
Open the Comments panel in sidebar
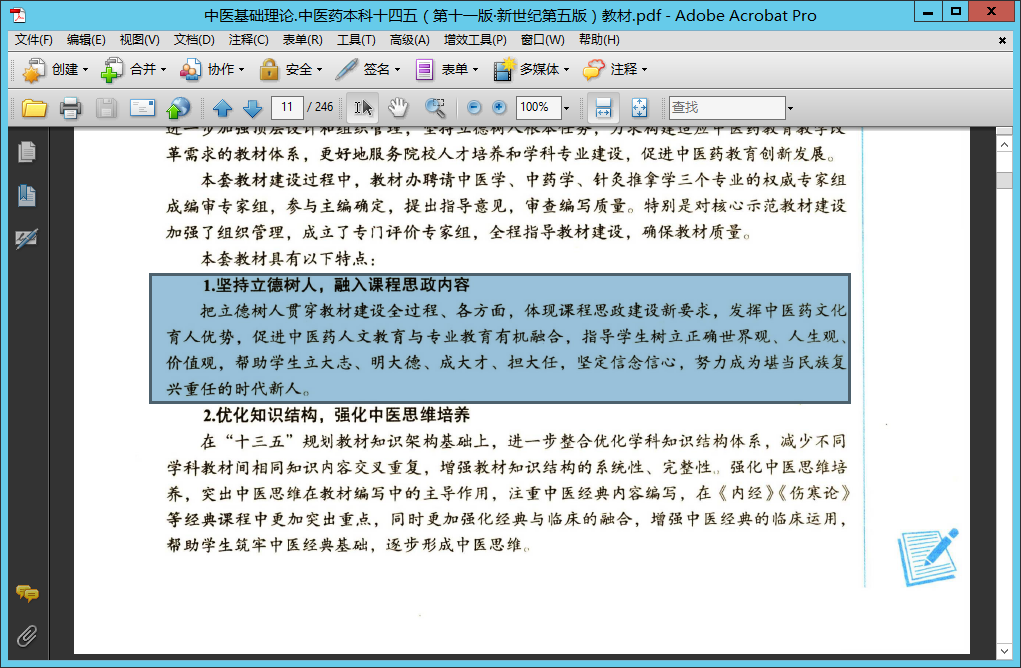coord(27,594)
